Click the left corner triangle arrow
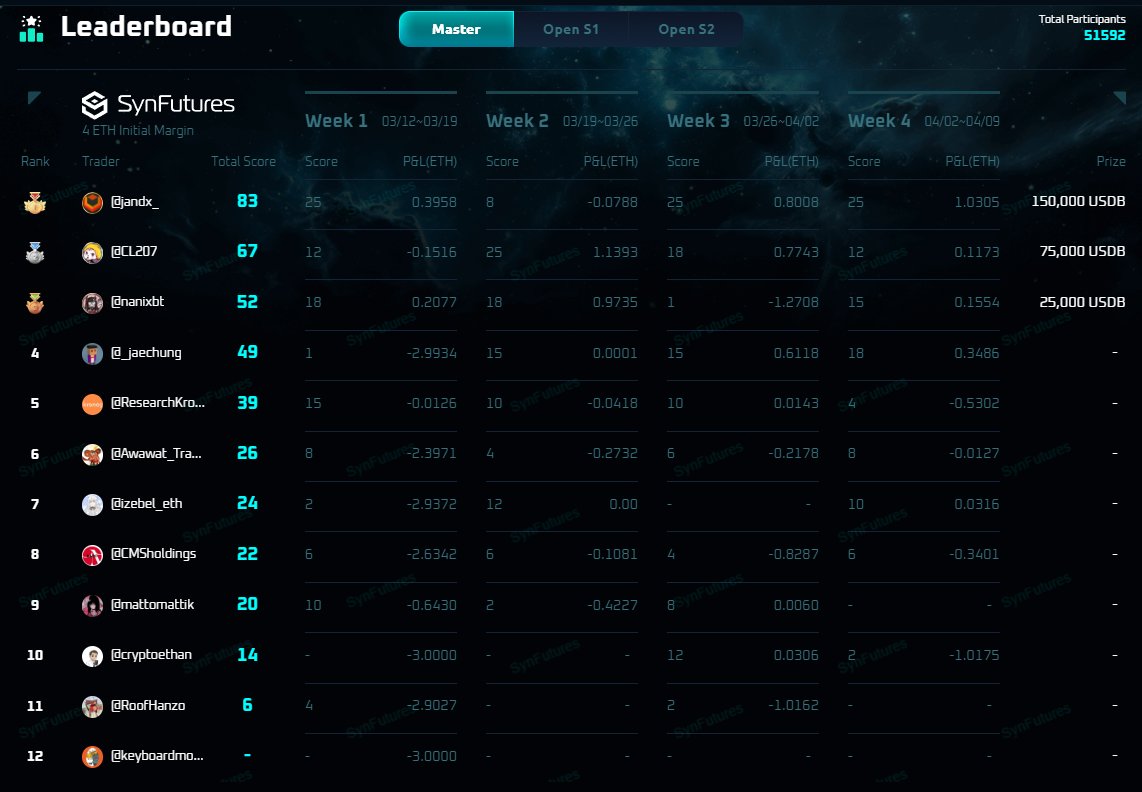Viewport: 1142px width, 792px height. (x=34, y=98)
